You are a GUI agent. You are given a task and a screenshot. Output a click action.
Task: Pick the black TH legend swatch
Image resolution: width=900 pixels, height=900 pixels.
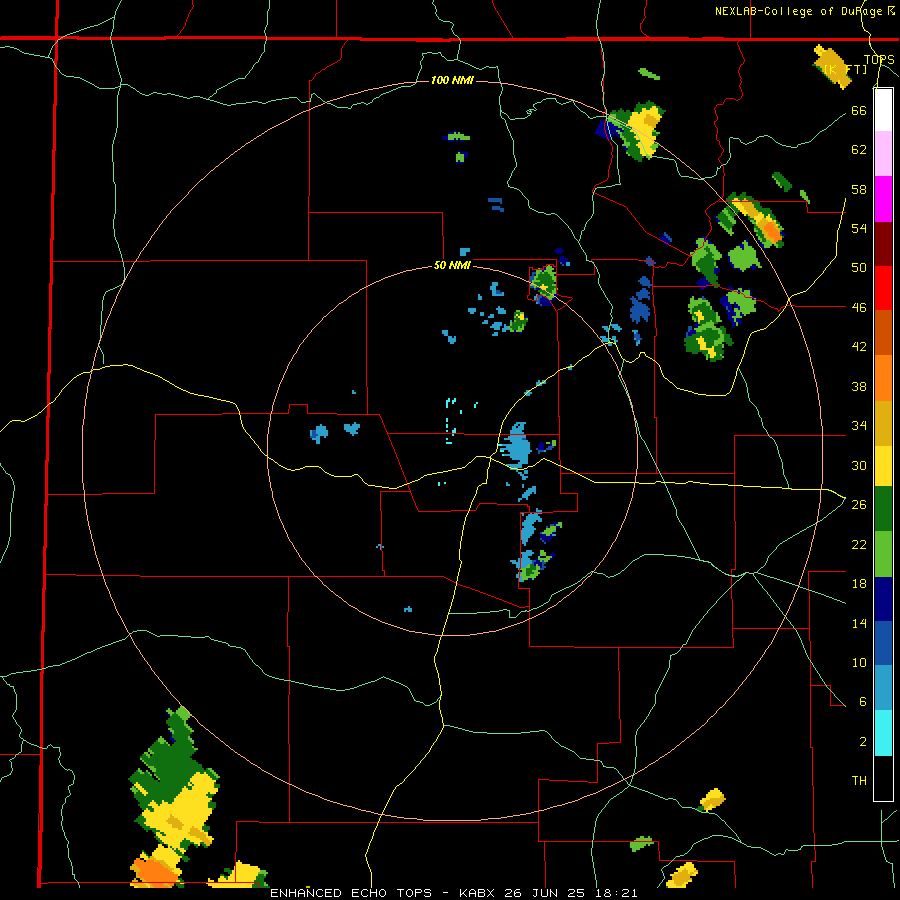[883, 778]
